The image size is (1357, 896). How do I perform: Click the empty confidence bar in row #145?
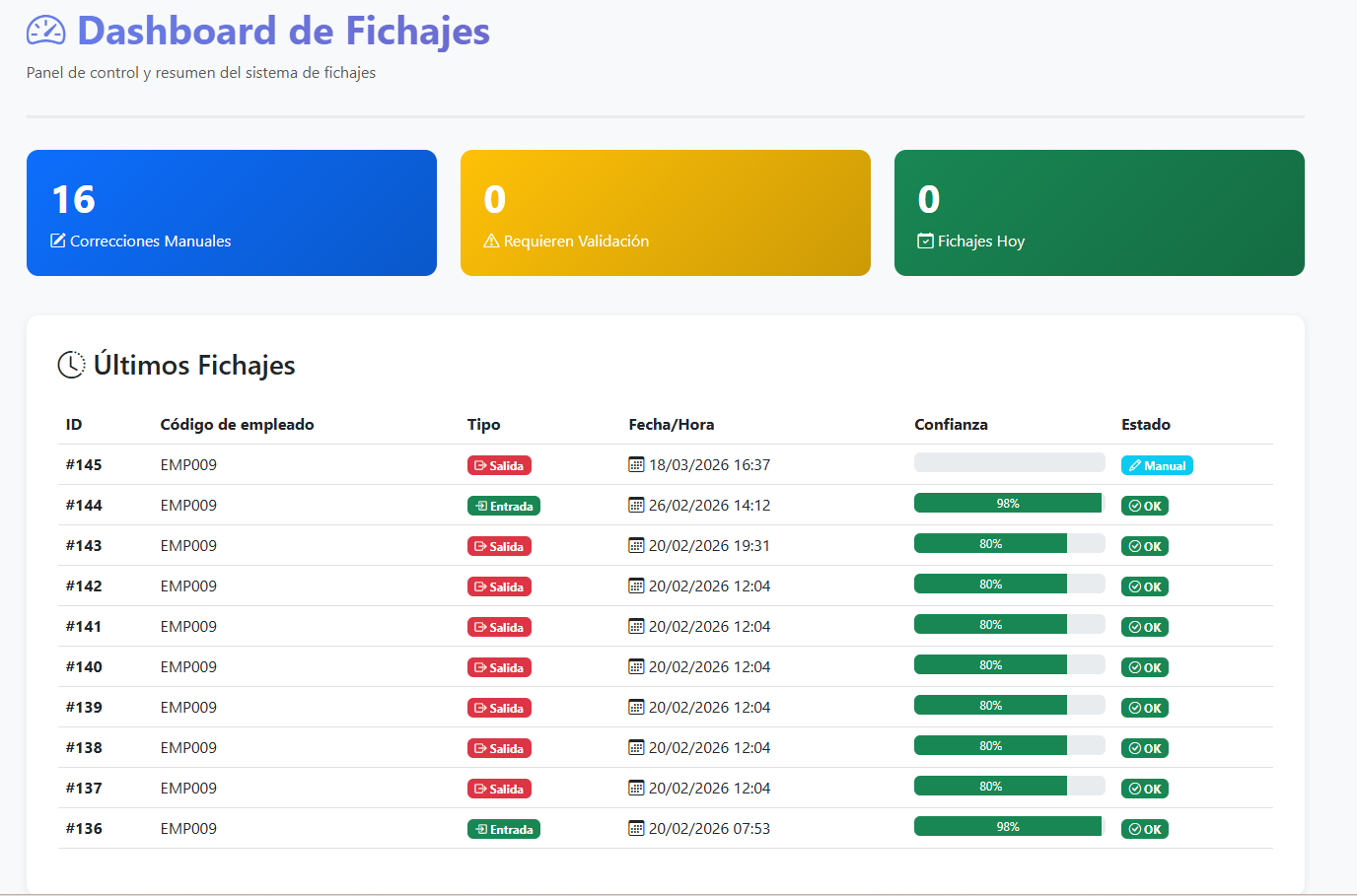tap(1009, 462)
